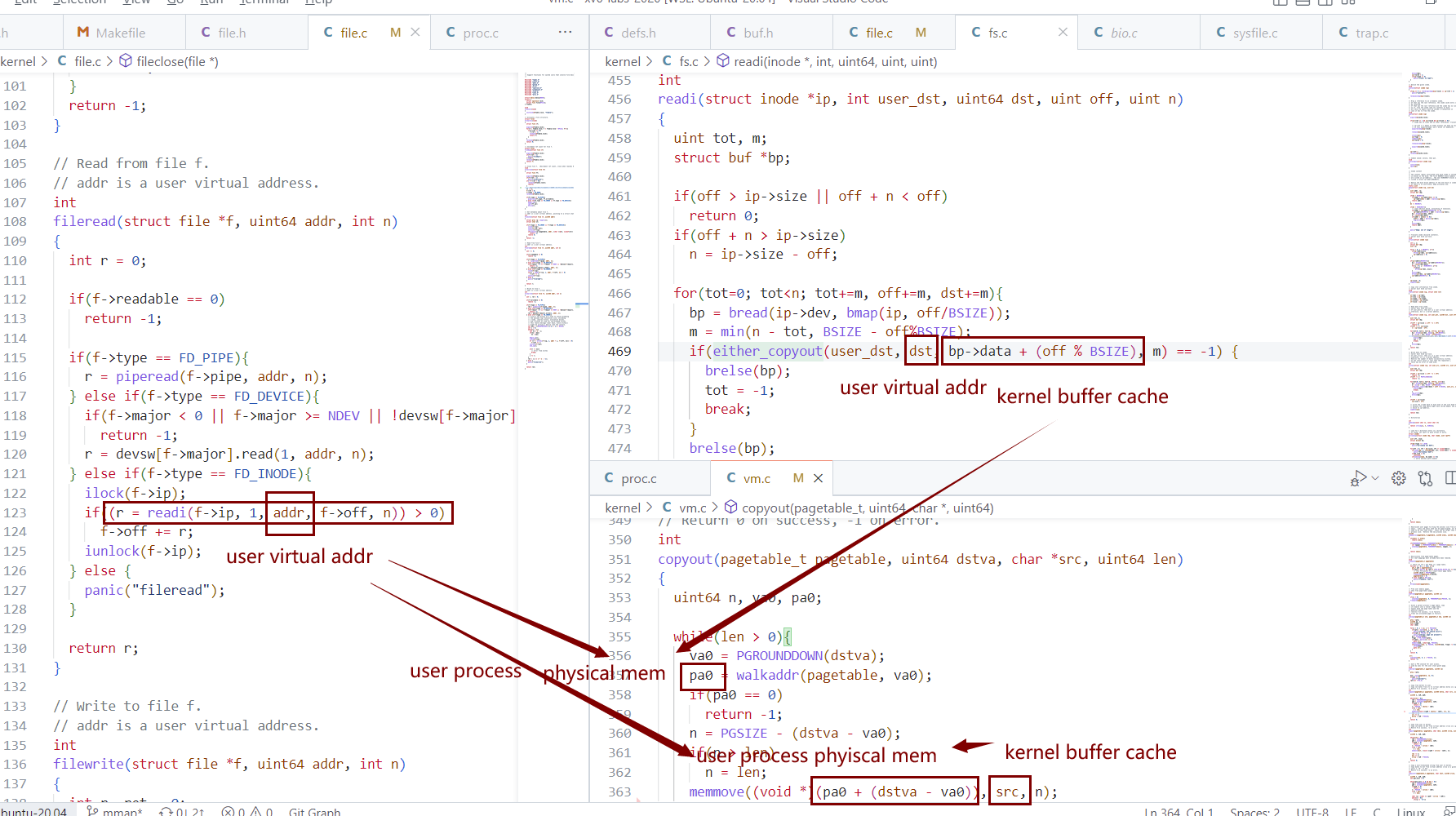The width and height of the screenshot is (1456, 816).
Task: Click the UTF-8 encoding selector
Action: pyautogui.click(x=1312, y=811)
